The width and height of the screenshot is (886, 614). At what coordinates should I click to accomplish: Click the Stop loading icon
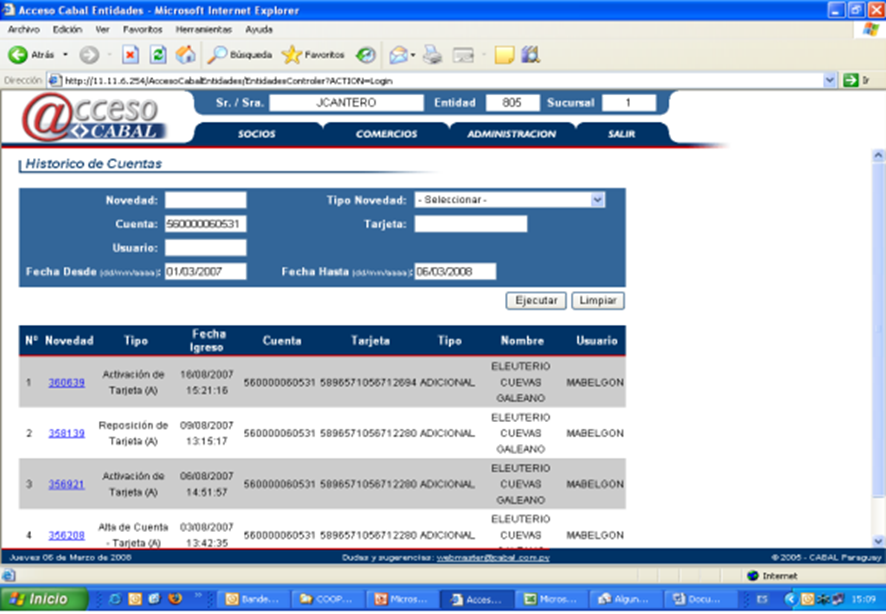coord(130,55)
